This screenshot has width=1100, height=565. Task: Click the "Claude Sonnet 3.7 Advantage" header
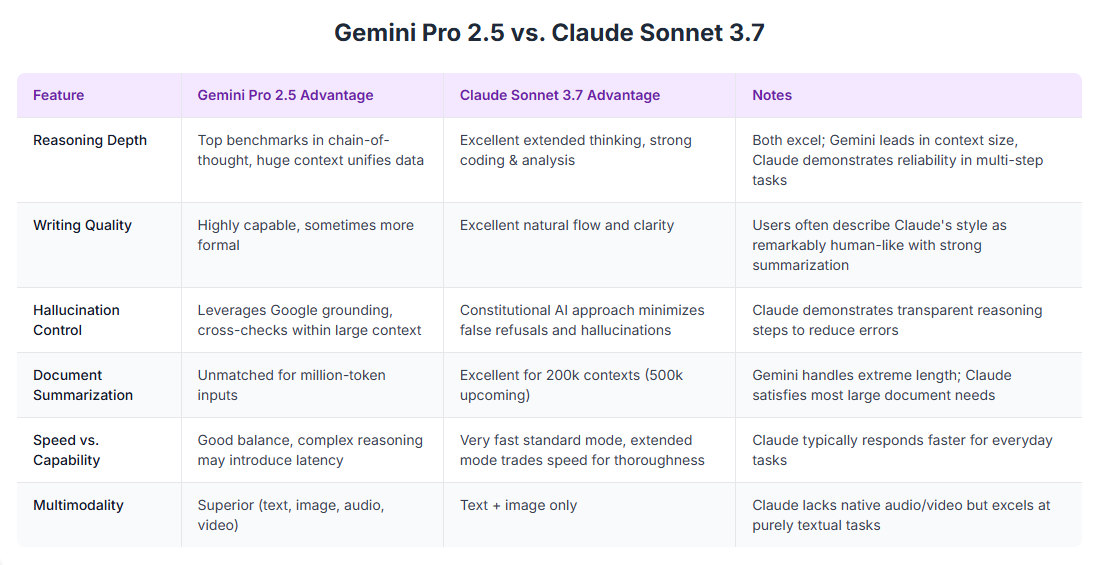[560, 95]
